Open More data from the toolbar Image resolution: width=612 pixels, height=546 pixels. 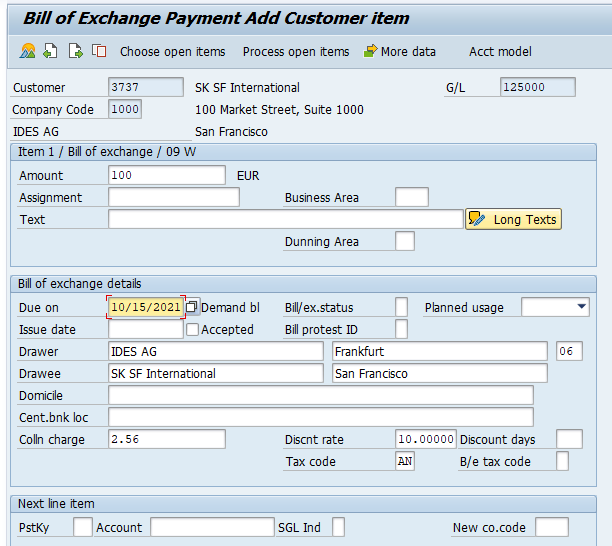pos(399,51)
